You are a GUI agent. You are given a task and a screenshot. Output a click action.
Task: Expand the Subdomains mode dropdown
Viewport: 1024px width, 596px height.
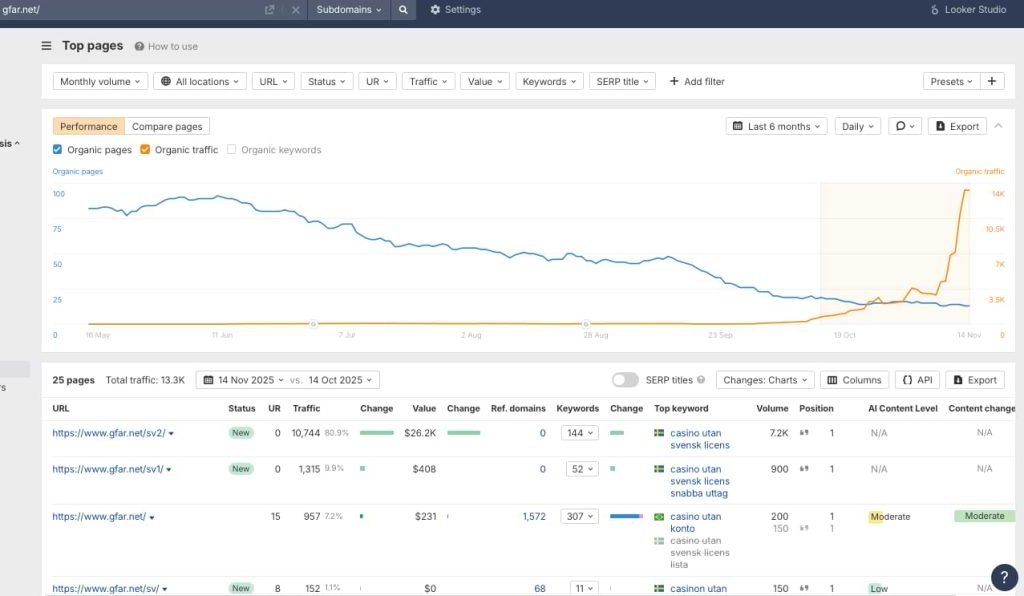click(x=349, y=10)
